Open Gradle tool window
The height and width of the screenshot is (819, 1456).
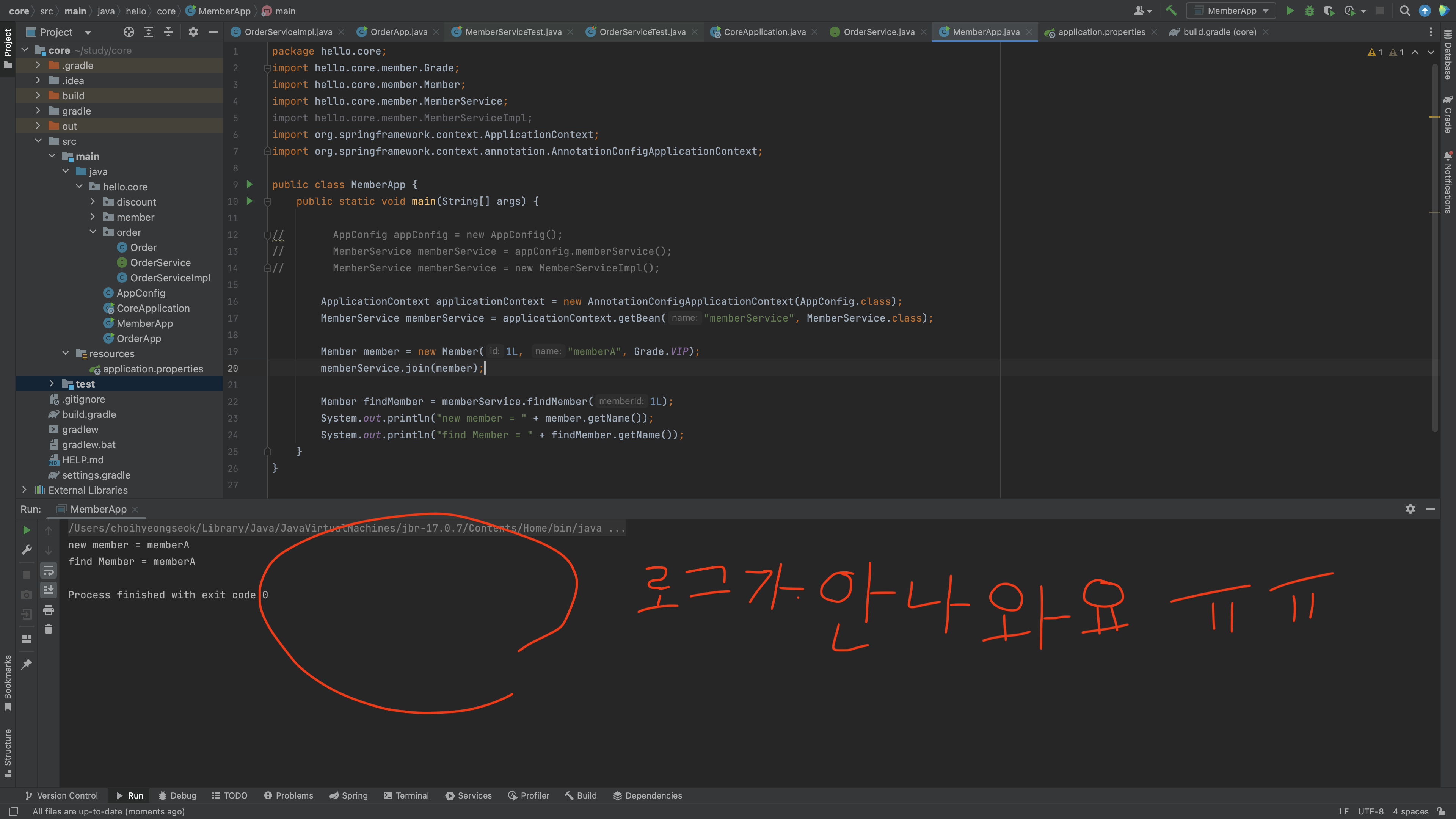1448,115
